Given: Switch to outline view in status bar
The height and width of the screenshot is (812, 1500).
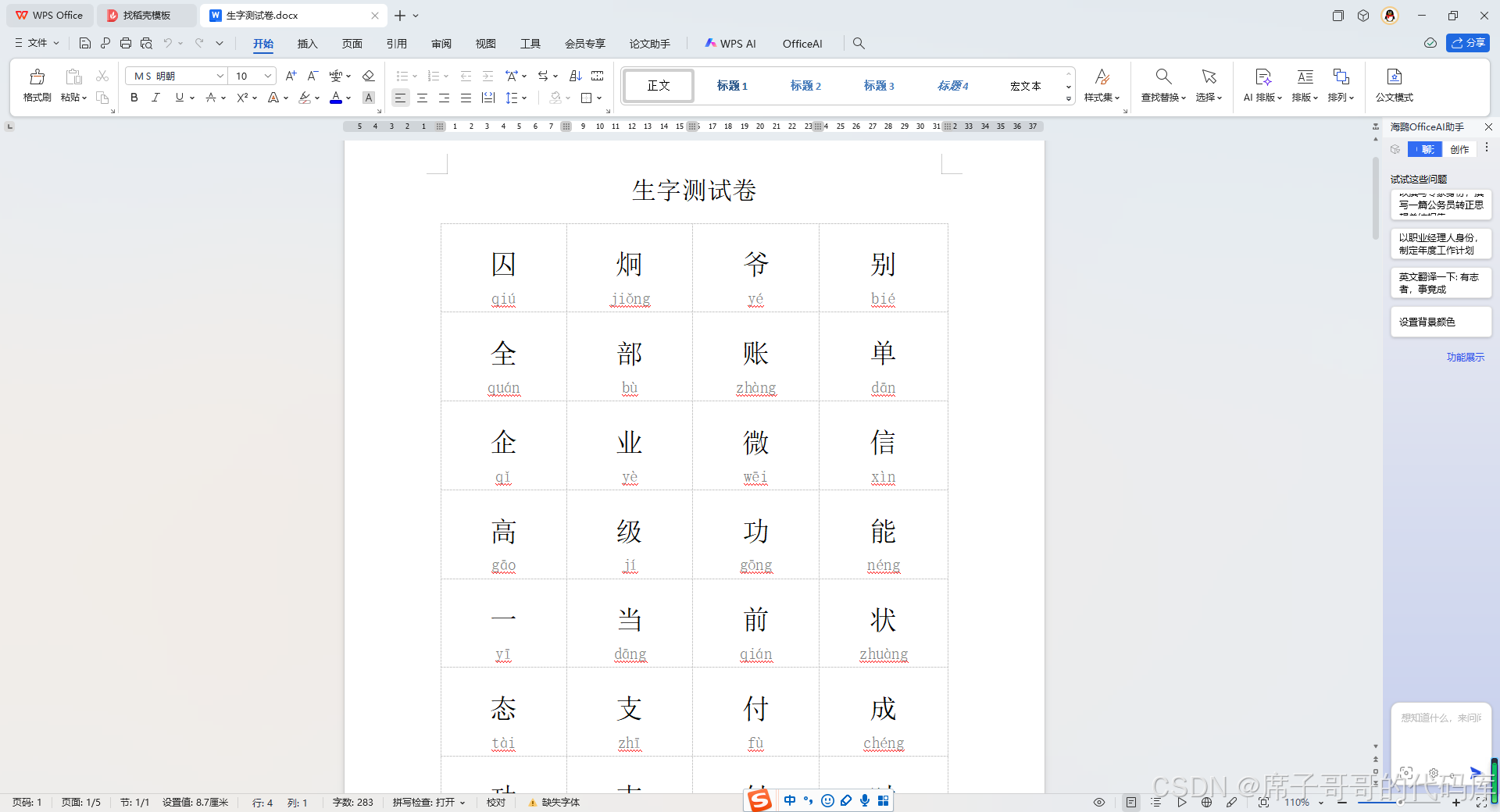Looking at the screenshot, I should (x=1156, y=802).
